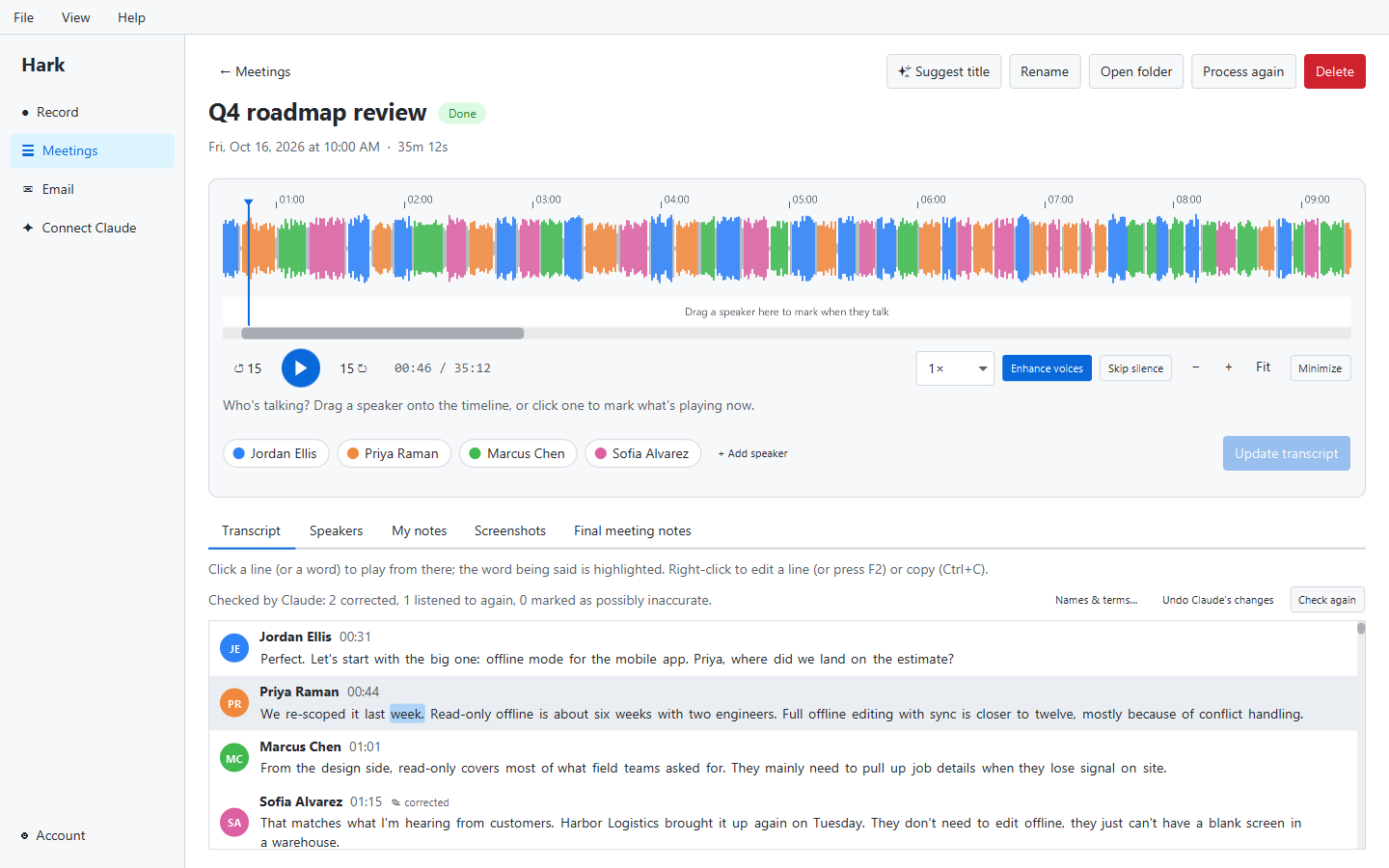Open the File menu

pyautogui.click(x=24, y=17)
